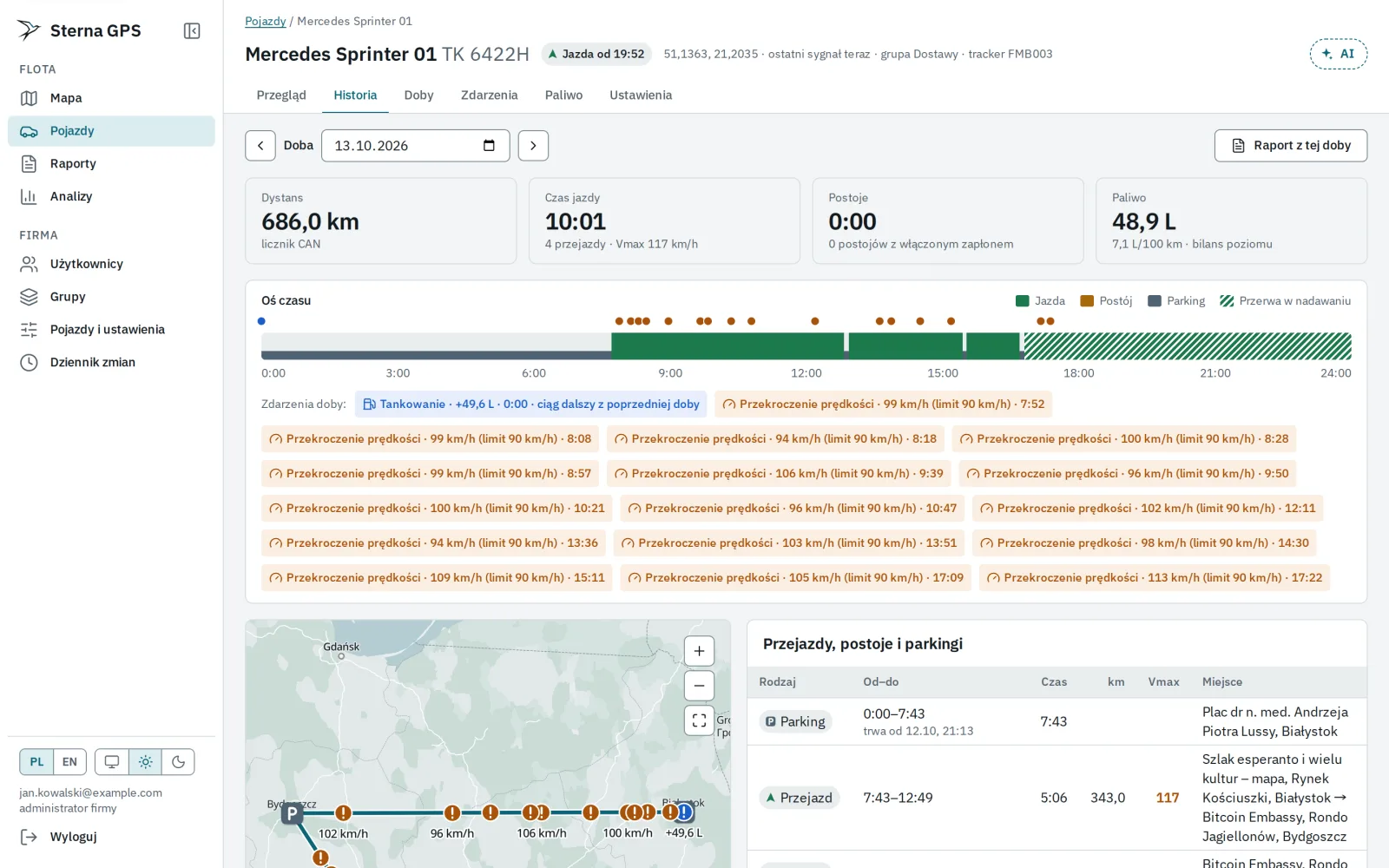
Task: Click the blue refueling marker on timeline
Action: tap(261, 321)
